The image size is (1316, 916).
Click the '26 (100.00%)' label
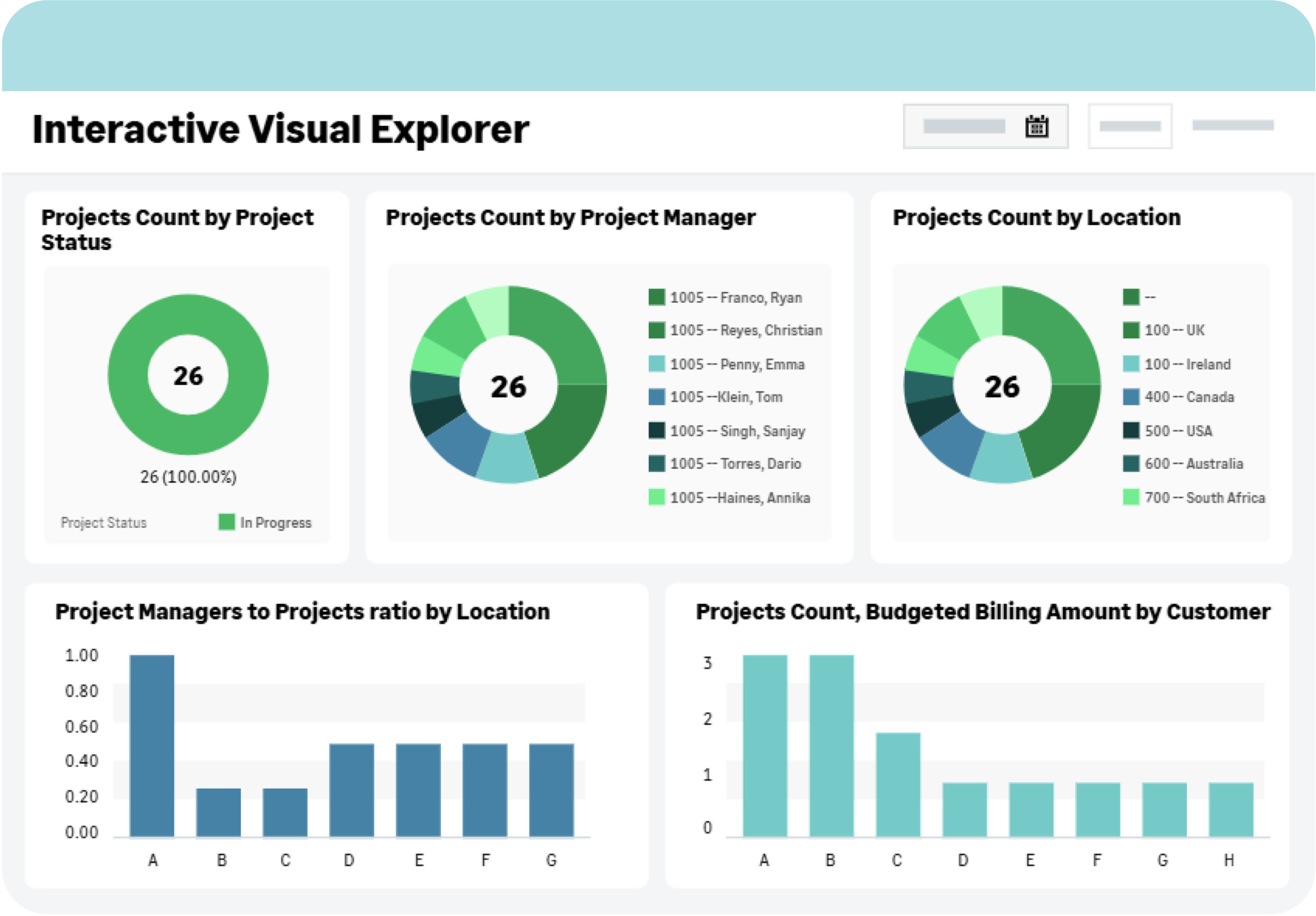tap(189, 477)
